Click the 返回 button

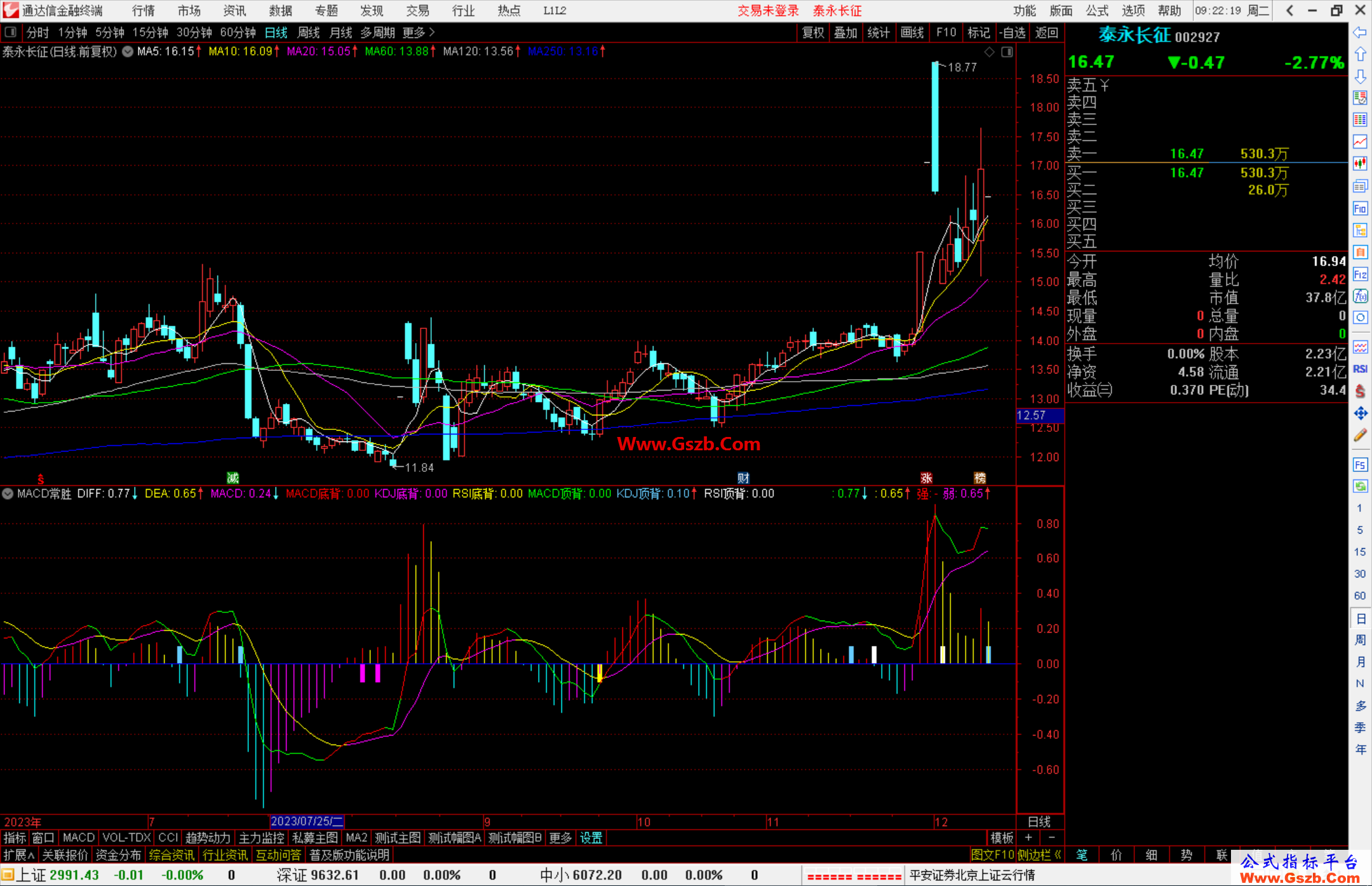click(x=1046, y=32)
